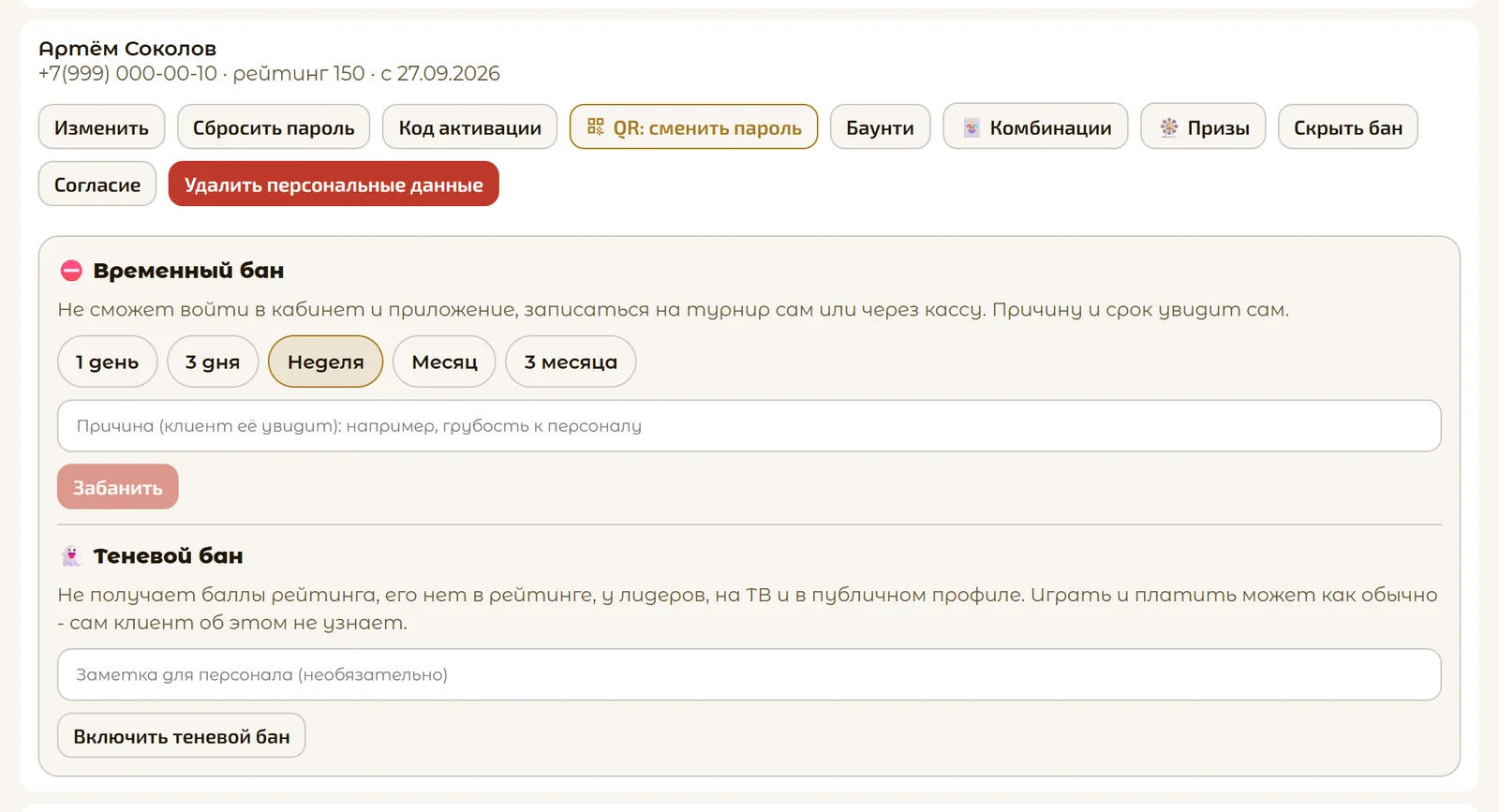Image resolution: width=1499 pixels, height=812 pixels.
Task: Select 3 месяца ban duration
Action: point(571,362)
